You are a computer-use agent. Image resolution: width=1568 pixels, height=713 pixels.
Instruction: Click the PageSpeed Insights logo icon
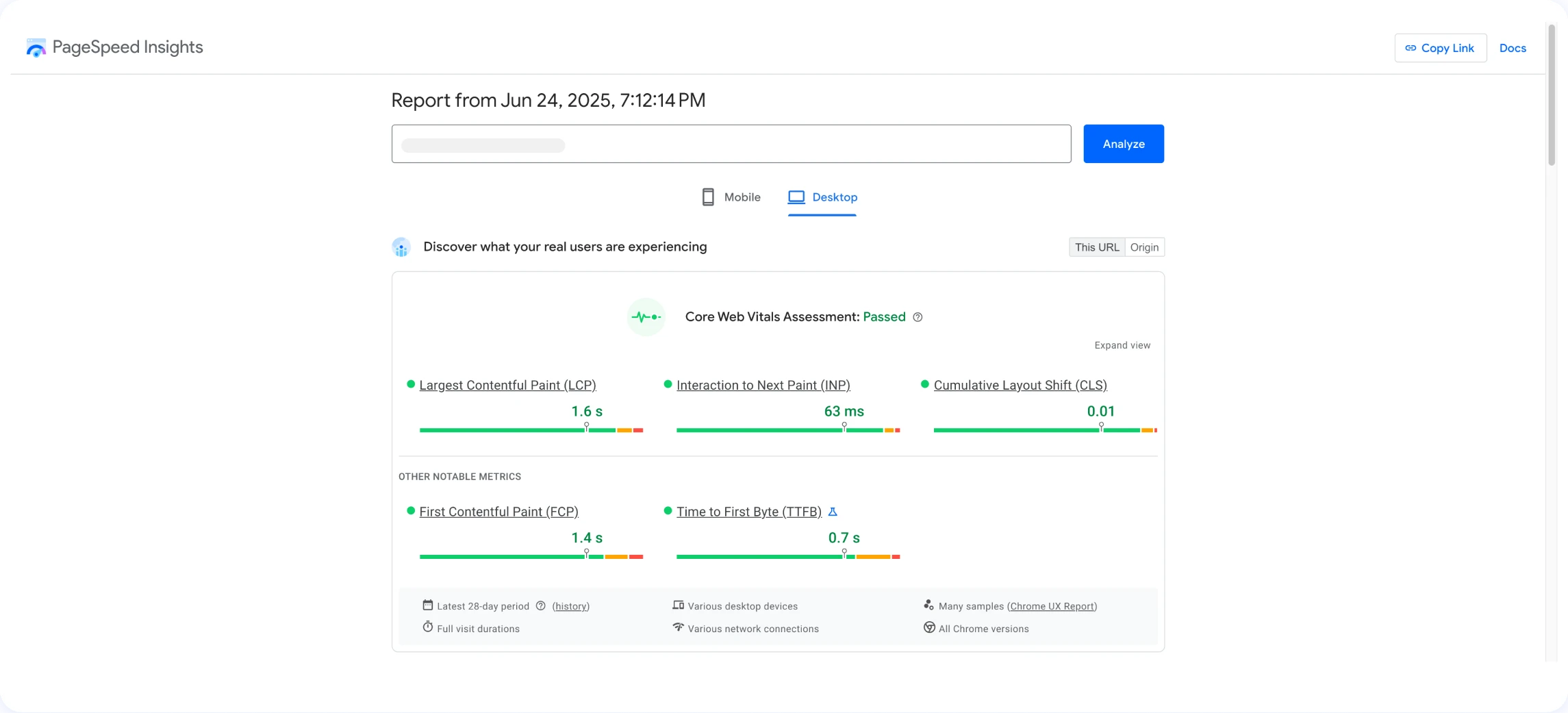point(36,48)
